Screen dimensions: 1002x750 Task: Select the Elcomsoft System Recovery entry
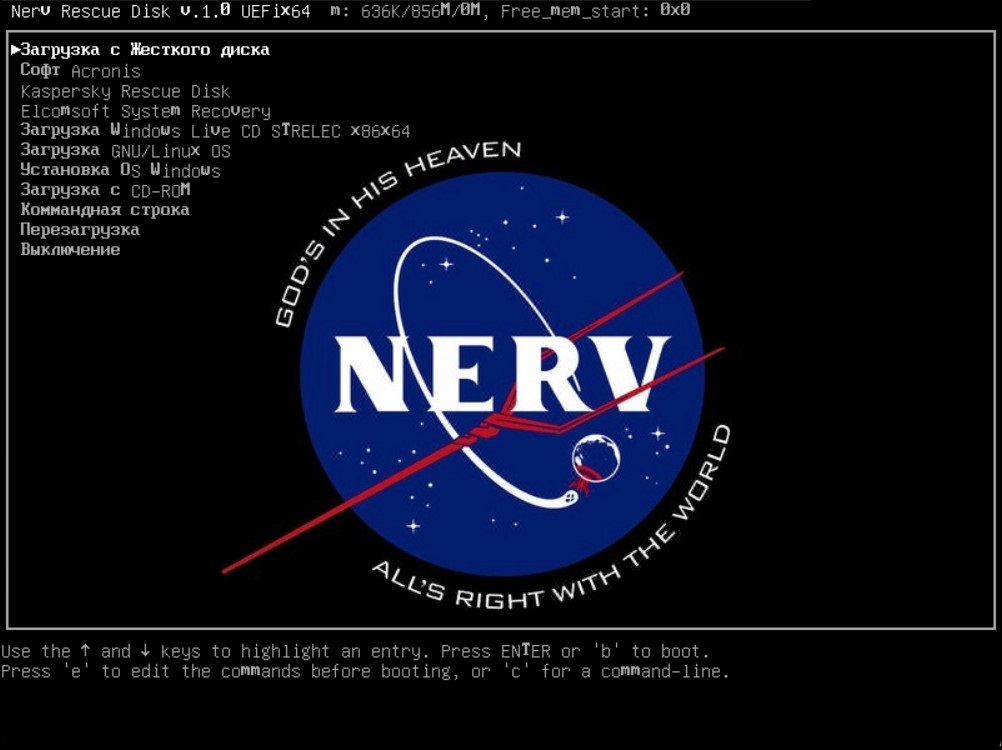click(x=146, y=111)
